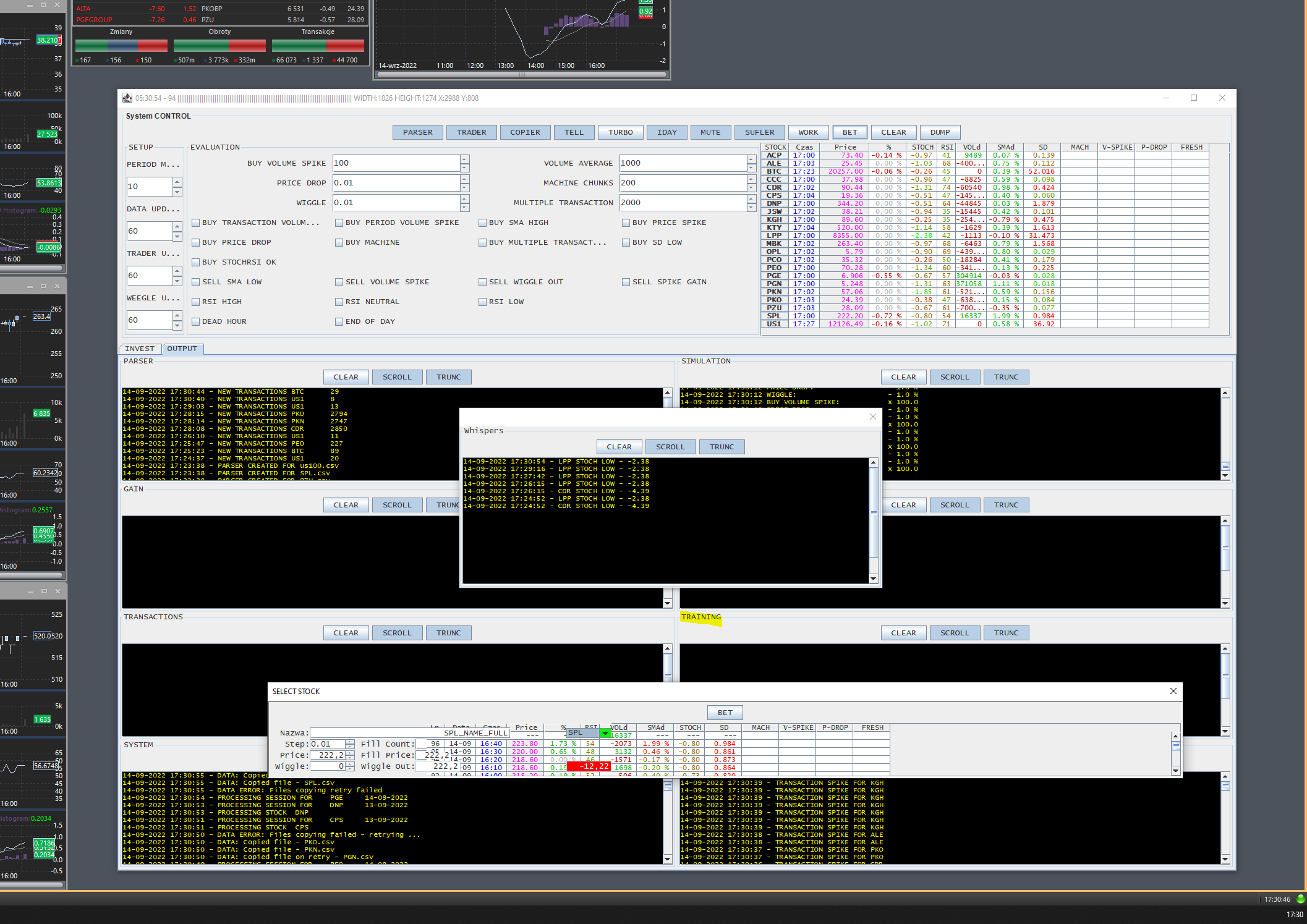Click the SD column header in stock table
The width and height of the screenshot is (1307, 924).
[1043, 147]
